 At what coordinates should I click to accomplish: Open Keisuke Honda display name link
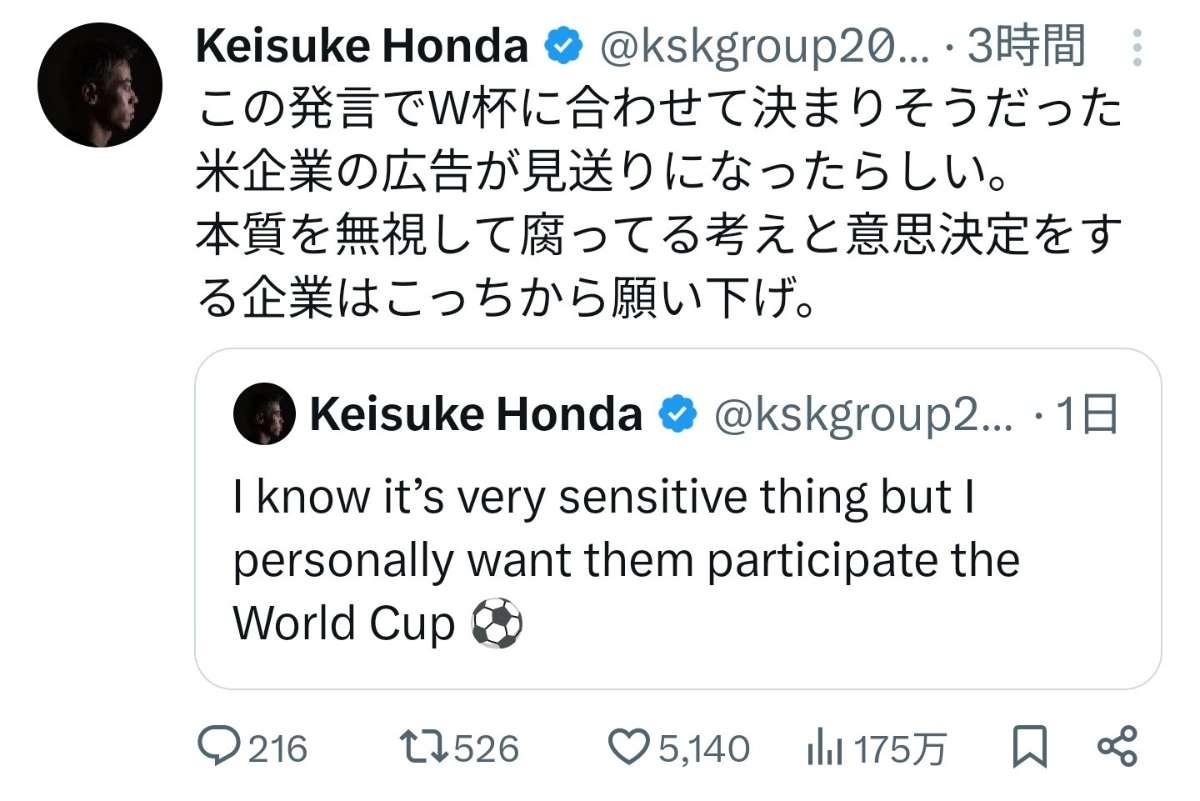coord(362,46)
